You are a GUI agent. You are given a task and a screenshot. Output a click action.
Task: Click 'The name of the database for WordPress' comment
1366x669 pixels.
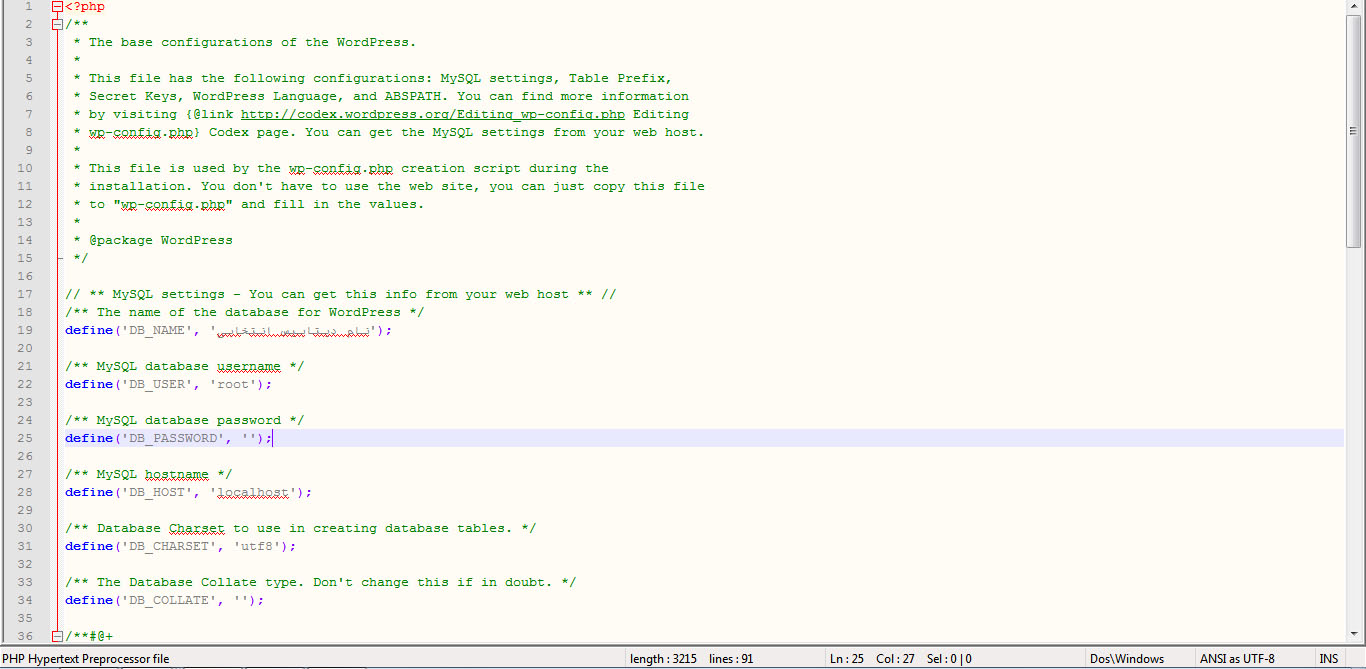[245, 312]
